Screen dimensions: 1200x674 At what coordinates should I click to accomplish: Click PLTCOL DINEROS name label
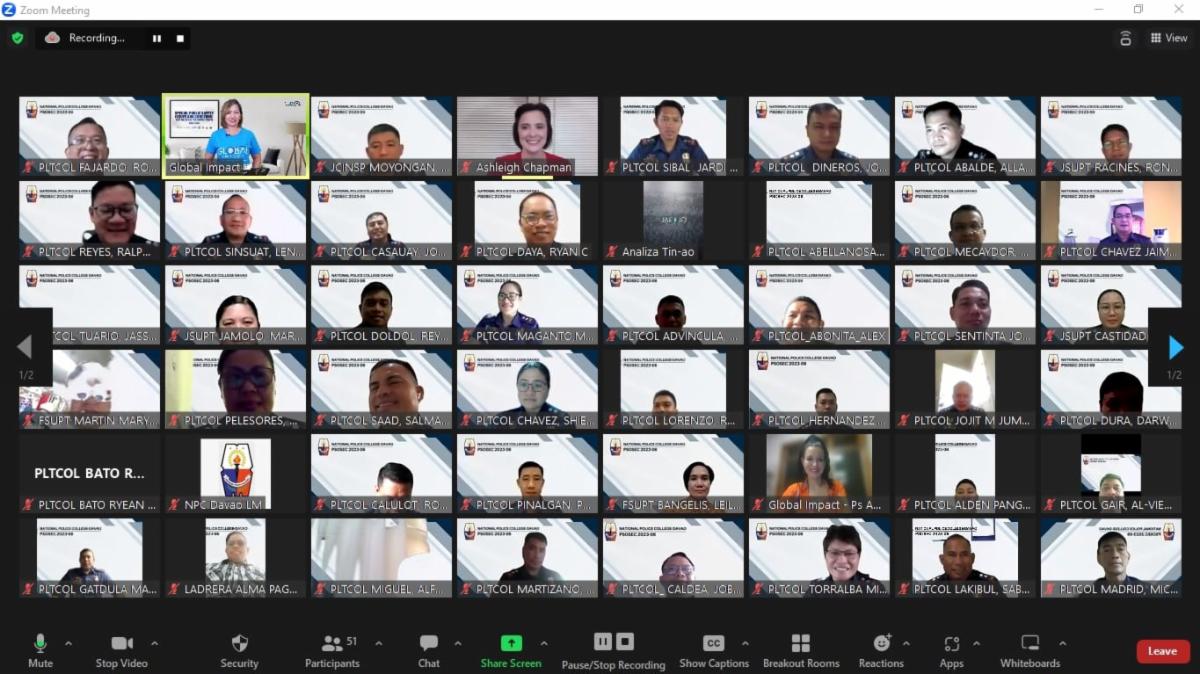tap(826, 168)
